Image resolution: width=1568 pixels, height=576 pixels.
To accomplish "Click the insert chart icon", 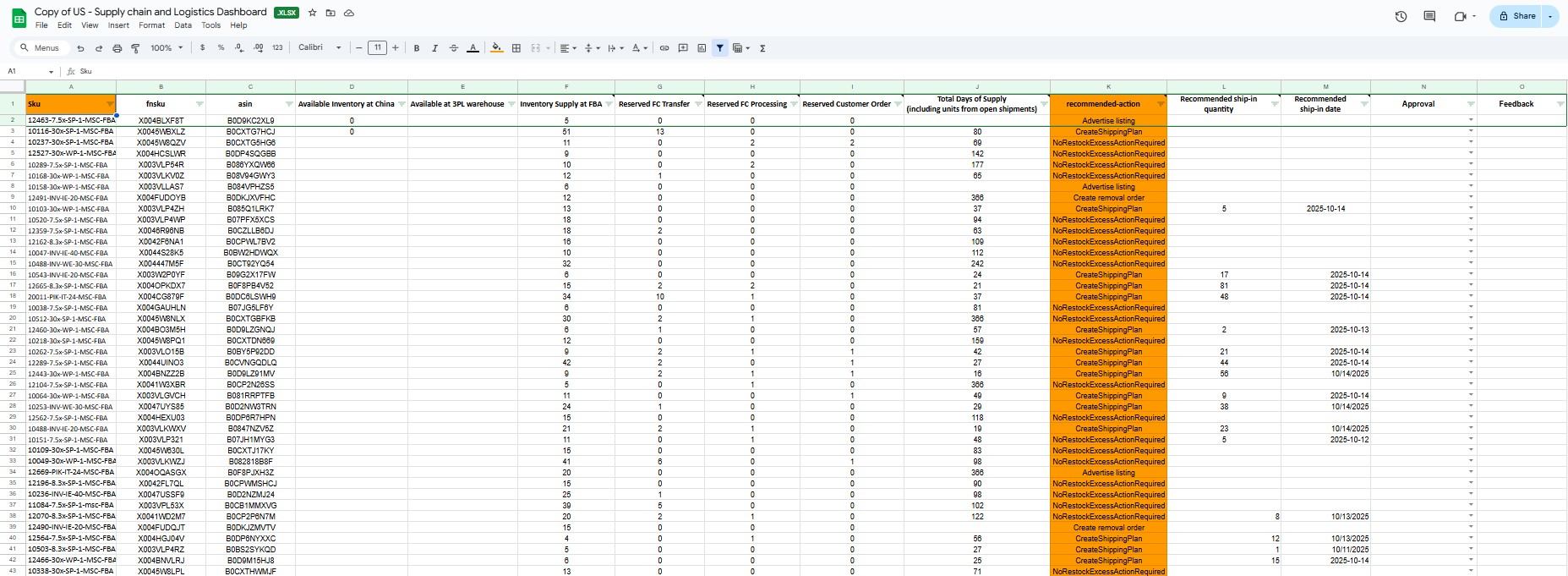I will 702,48.
